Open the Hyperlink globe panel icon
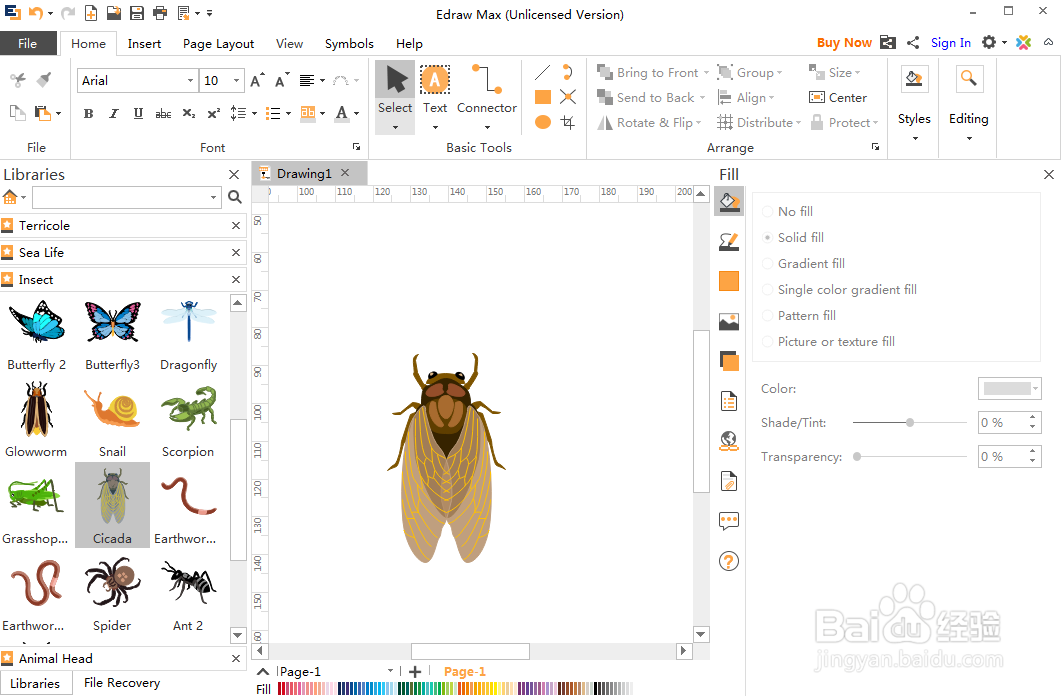 coord(729,441)
